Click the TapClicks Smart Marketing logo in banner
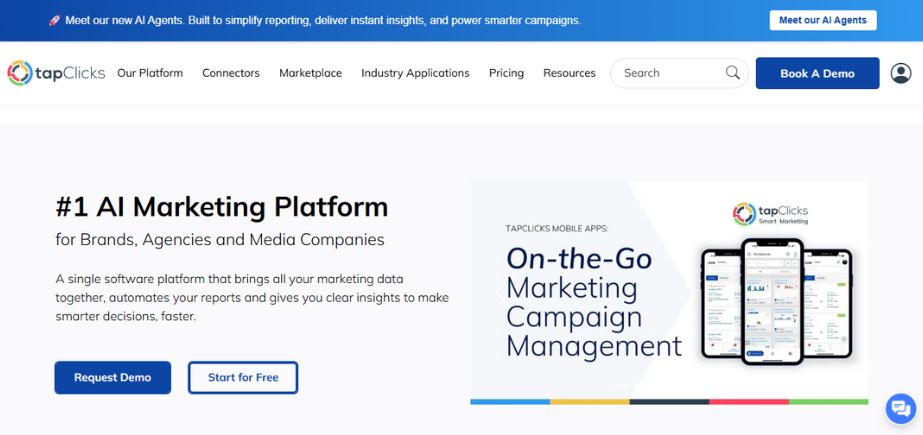The width and height of the screenshot is (923, 435). point(771,214)
